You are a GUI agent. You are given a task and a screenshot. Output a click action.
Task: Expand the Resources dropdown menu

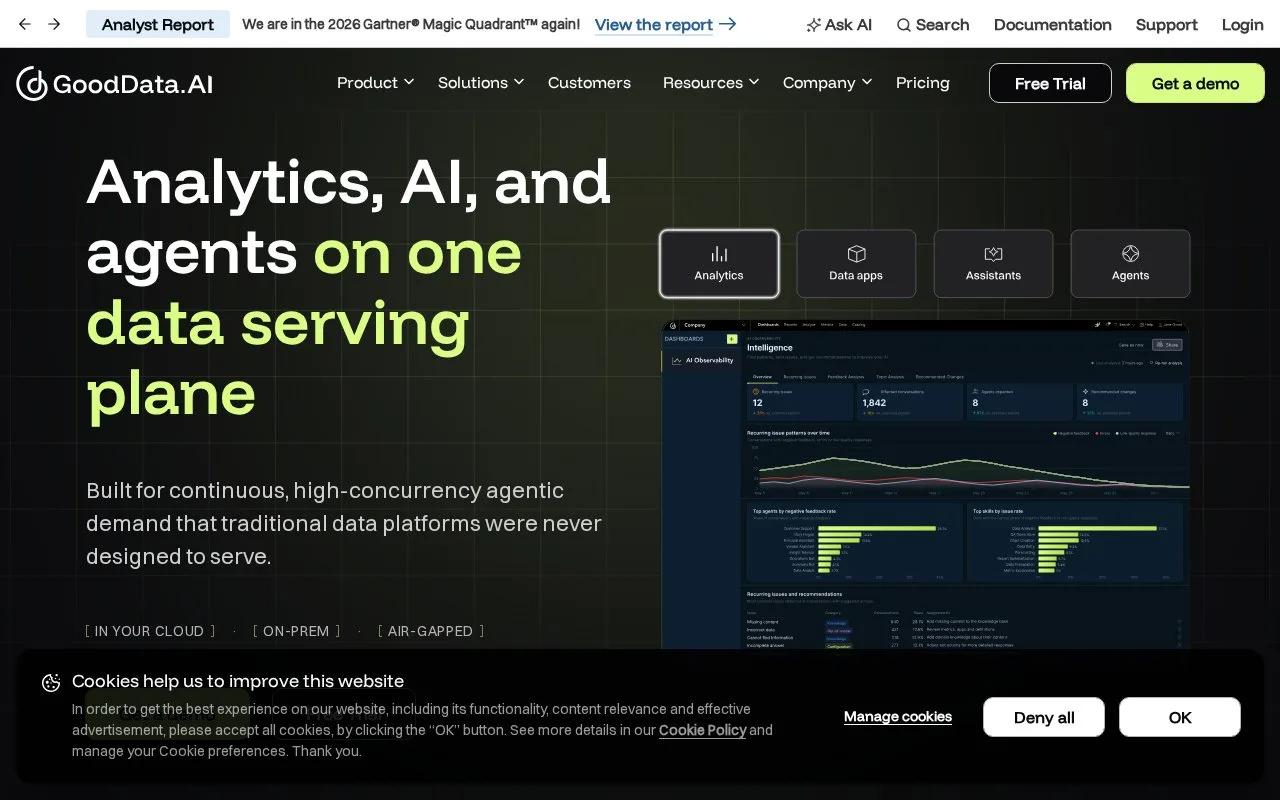coord(711,82)
